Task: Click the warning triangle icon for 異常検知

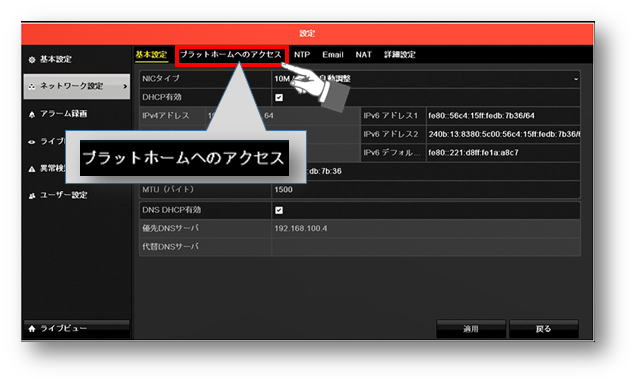Action: pyautogui.click(x=32, y=169)
